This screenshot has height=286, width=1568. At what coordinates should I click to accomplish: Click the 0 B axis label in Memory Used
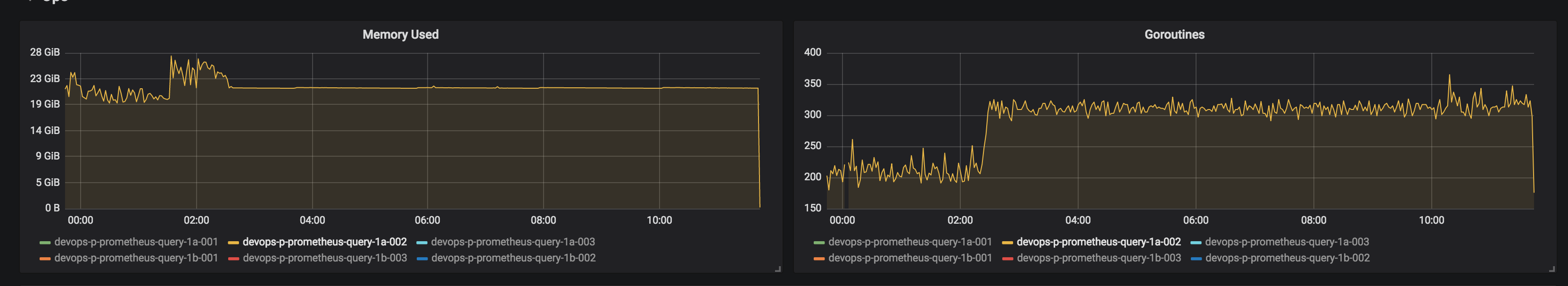pos(52,208)
